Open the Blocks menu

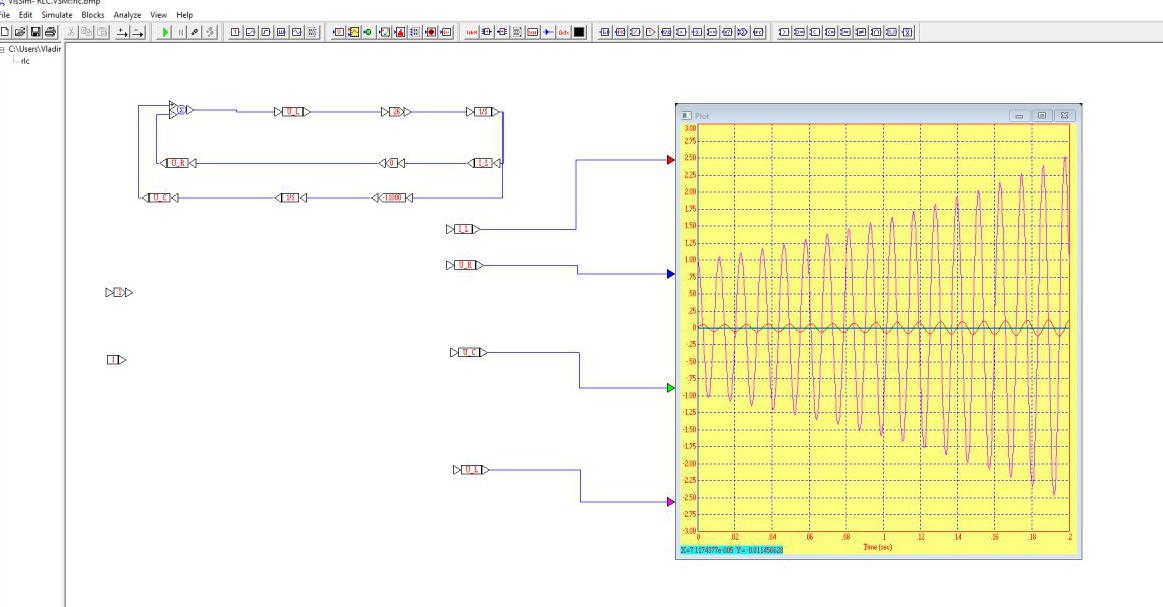tap(93, 15)
